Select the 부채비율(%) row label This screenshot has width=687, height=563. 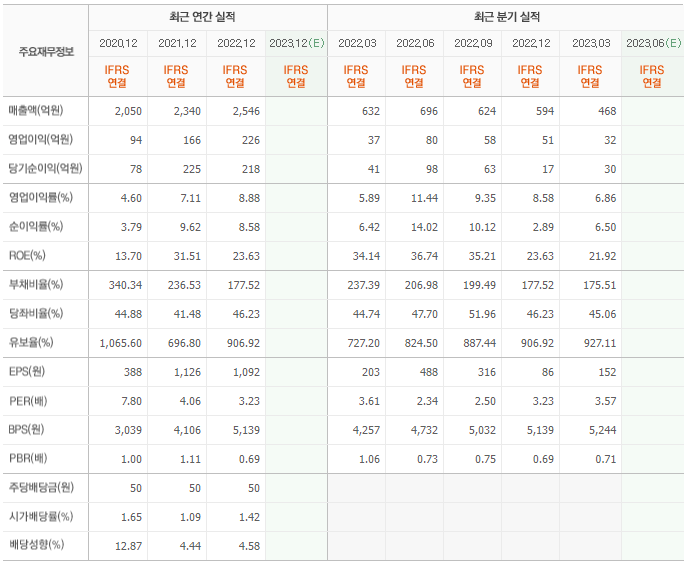(x=36, y=284)
